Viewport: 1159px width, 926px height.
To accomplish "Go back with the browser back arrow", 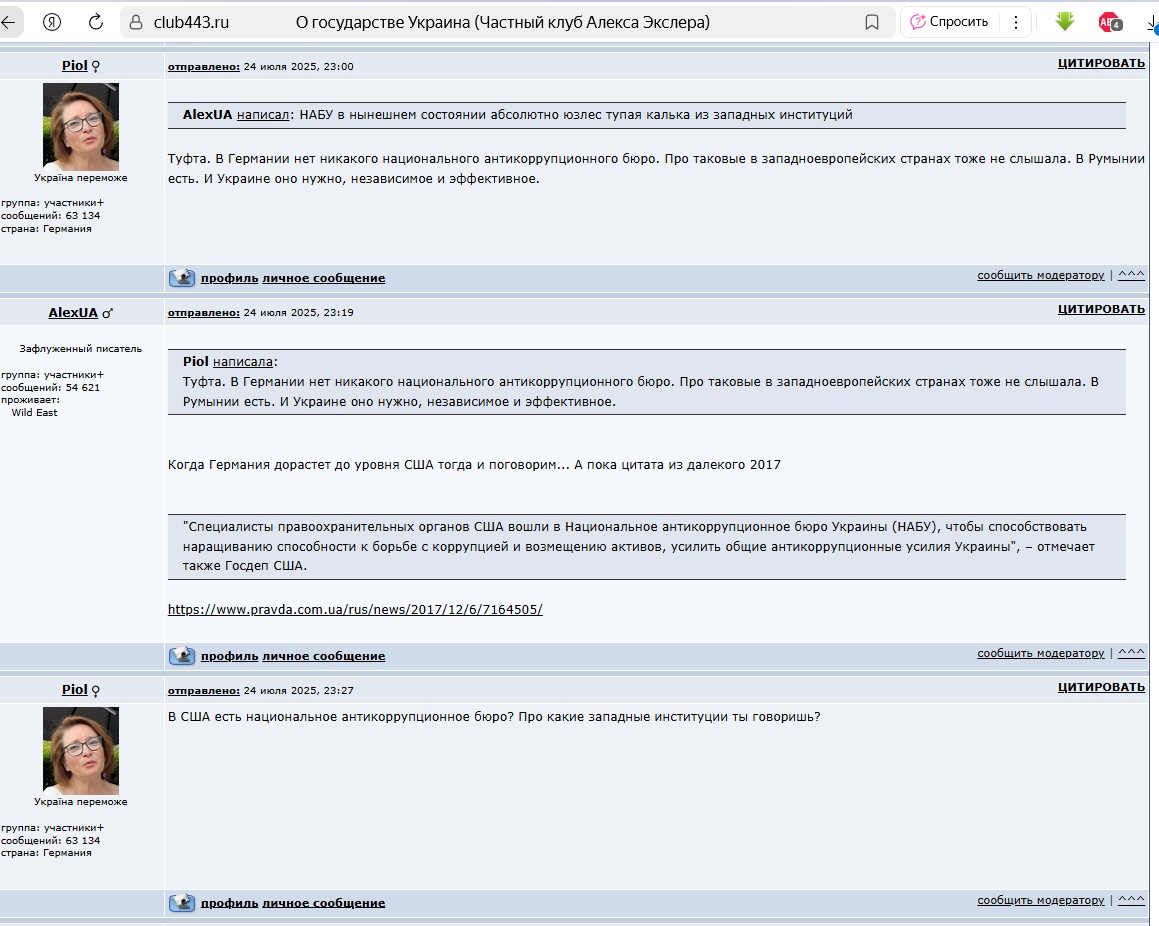I will click(8, 22).
